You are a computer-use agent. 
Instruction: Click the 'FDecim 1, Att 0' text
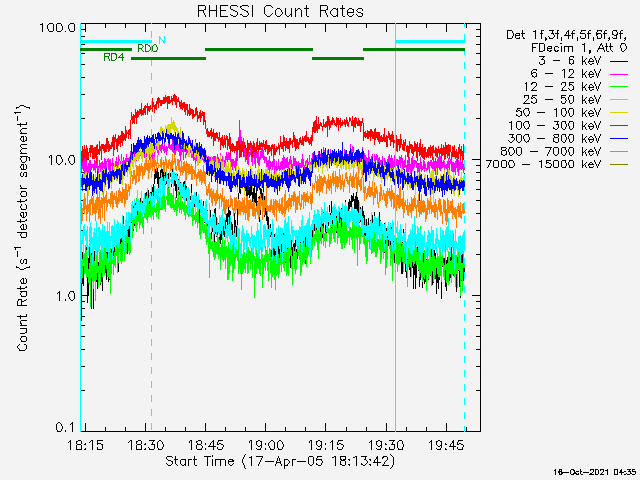pos(579,48)
